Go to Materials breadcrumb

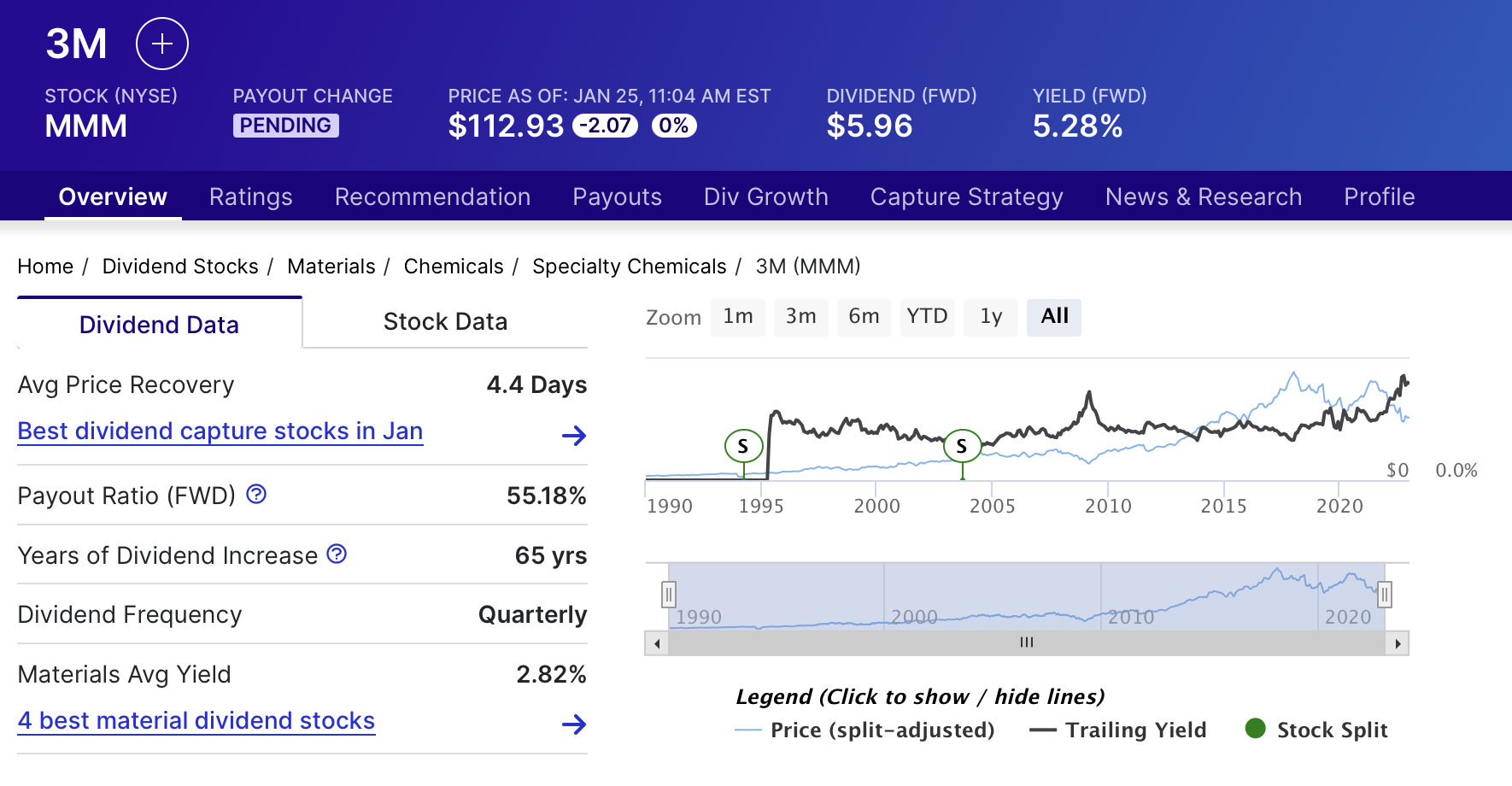coord(331,267)
